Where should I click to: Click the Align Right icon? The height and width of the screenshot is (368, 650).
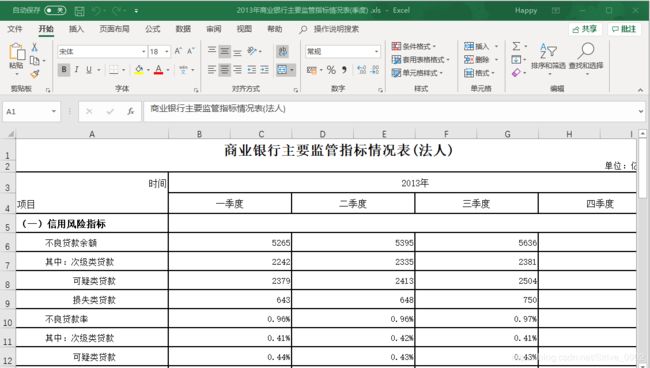click(x=238, y=70)
